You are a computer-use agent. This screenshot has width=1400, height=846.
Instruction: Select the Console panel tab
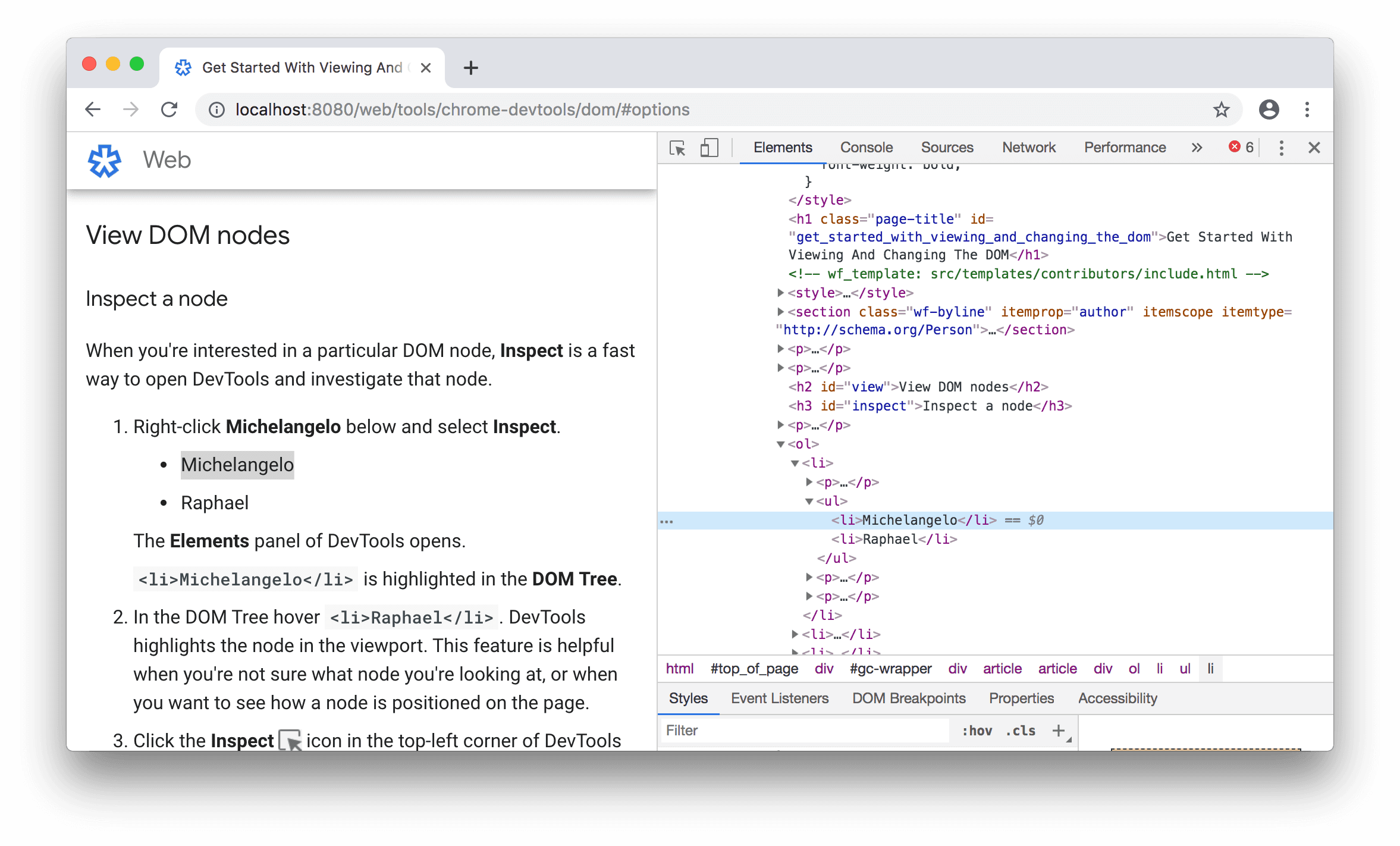coord(864,146)
